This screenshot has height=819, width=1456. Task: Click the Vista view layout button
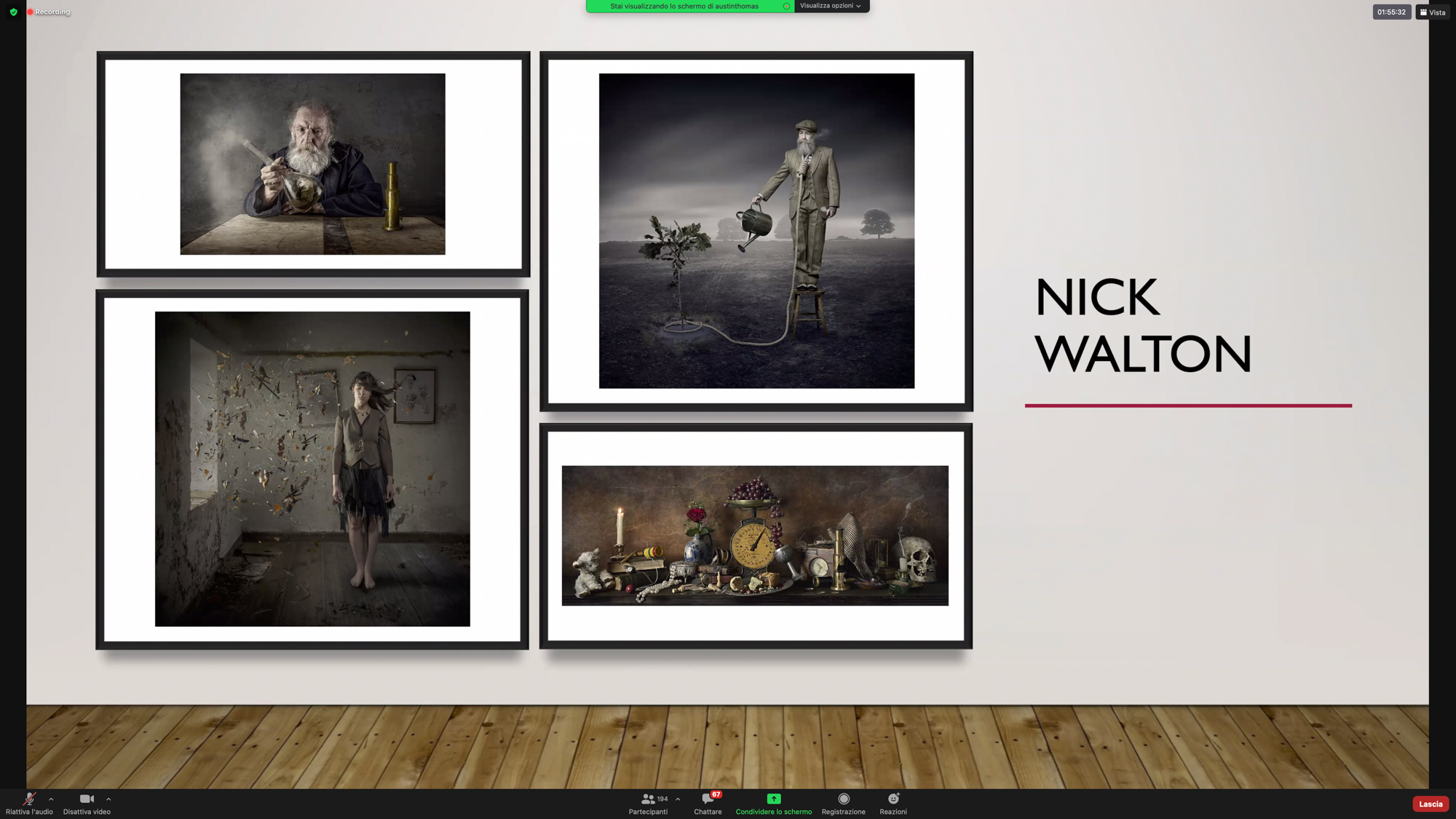click(x=1432, y=12)
